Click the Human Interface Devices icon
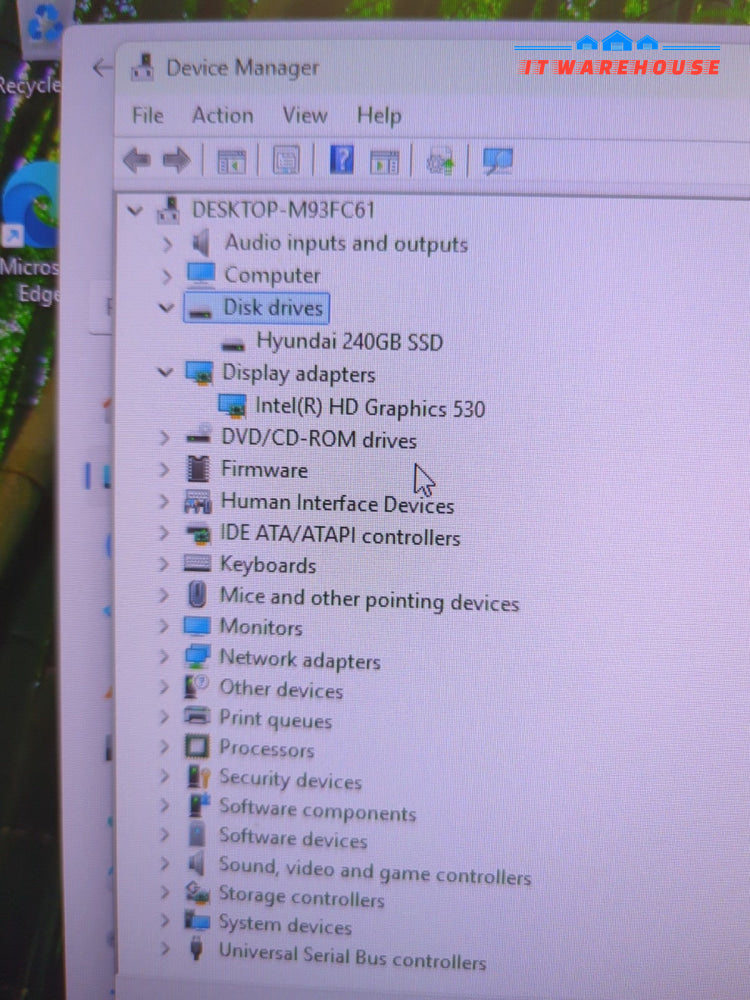This screenshot has width=750, height=1000. pos(197,501)
